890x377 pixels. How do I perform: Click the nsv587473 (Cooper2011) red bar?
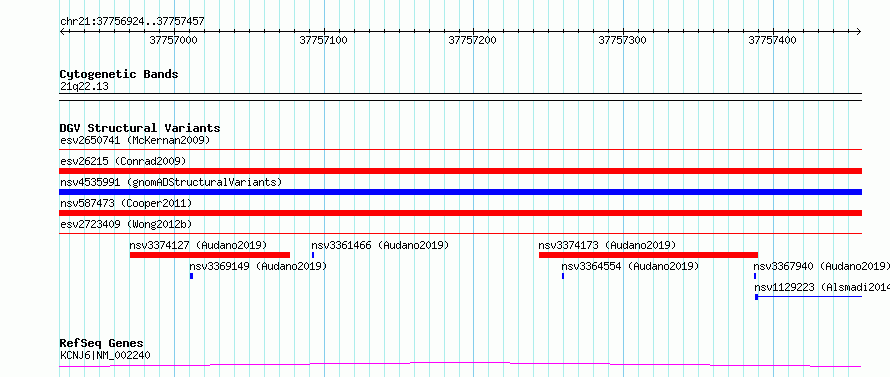[x=460, y=213]
